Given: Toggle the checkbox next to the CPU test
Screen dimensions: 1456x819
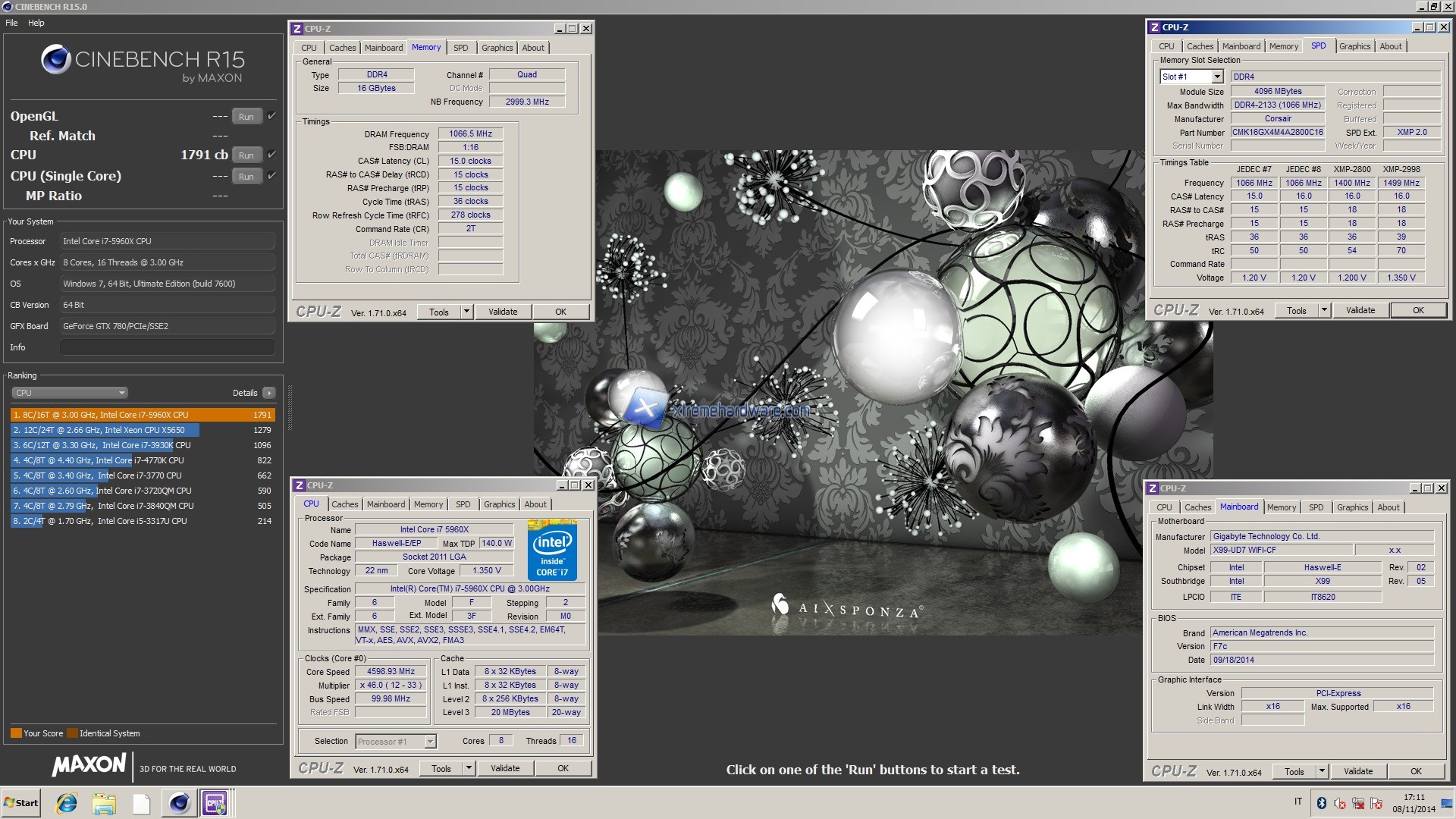Looking at the screenshot, I should pos(270,155).
